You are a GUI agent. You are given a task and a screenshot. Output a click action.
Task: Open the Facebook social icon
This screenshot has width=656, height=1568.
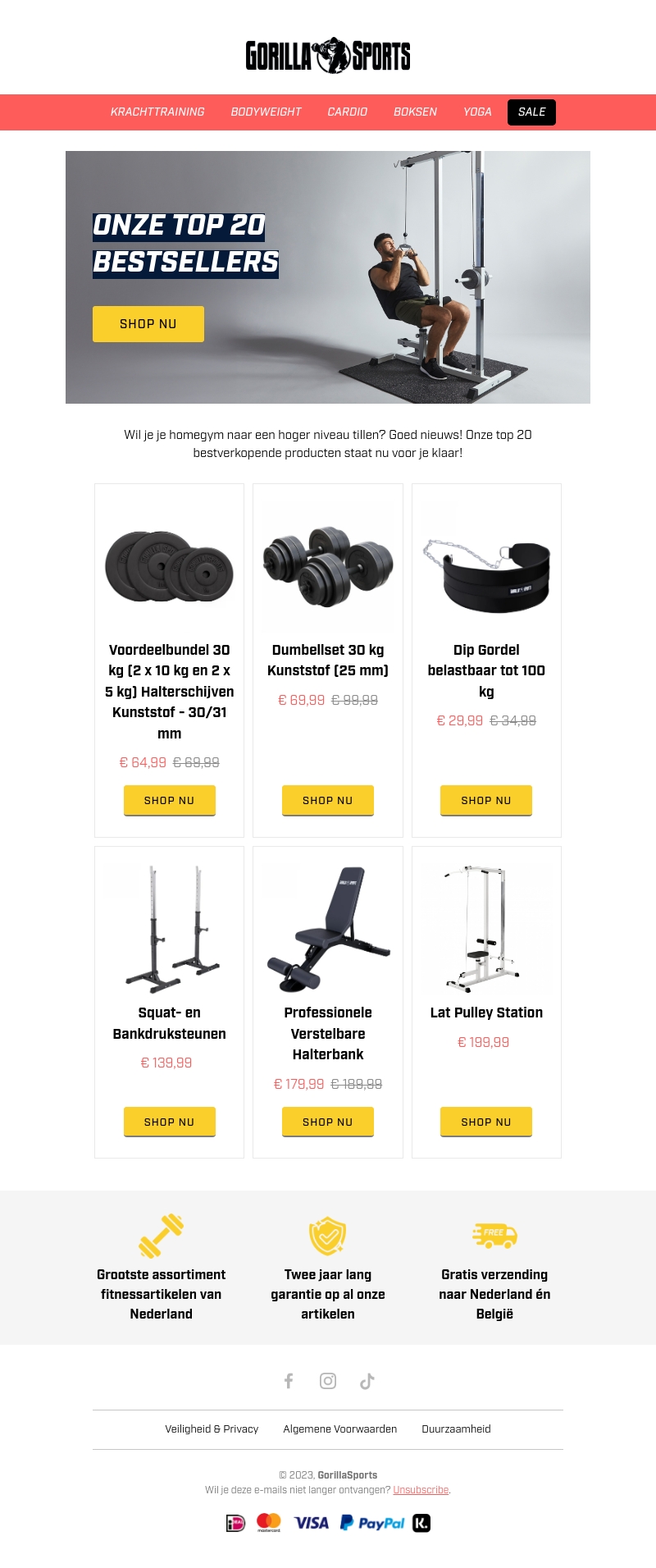289,1381
